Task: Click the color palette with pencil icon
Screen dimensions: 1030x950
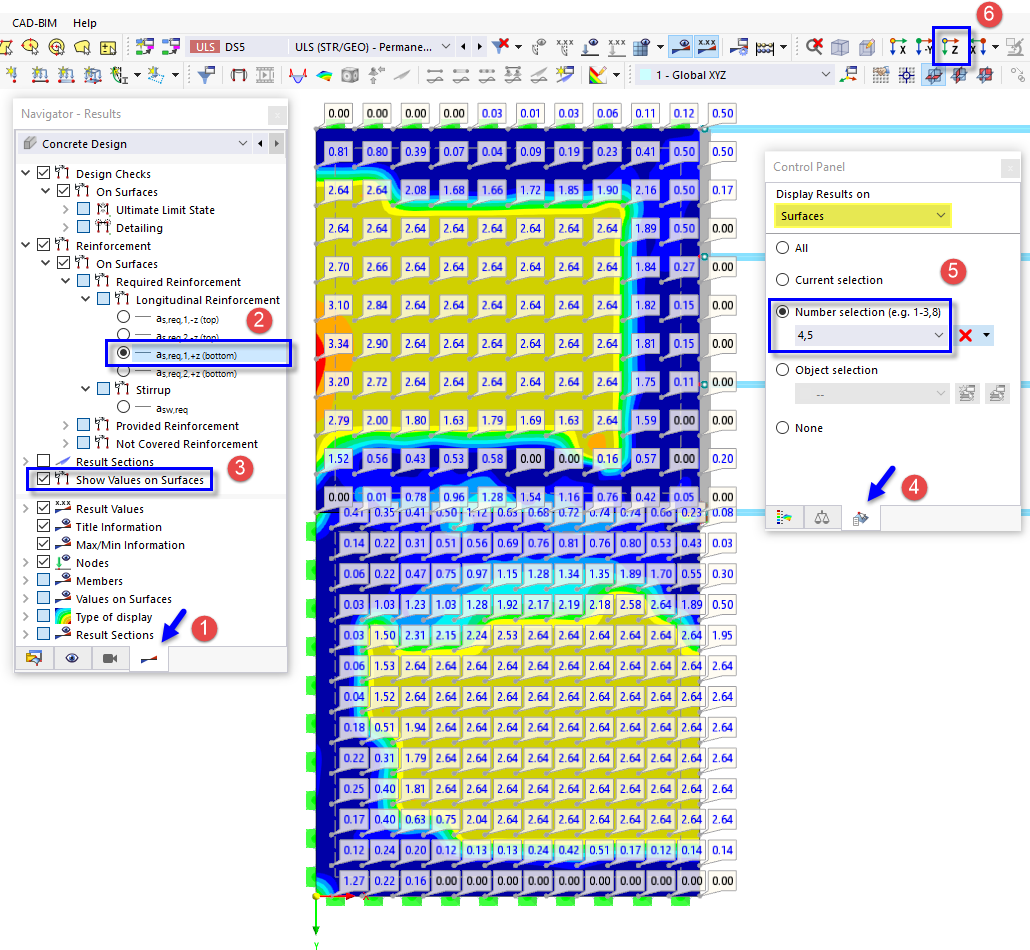Action: pyautogui.click(x=598, y=75)
